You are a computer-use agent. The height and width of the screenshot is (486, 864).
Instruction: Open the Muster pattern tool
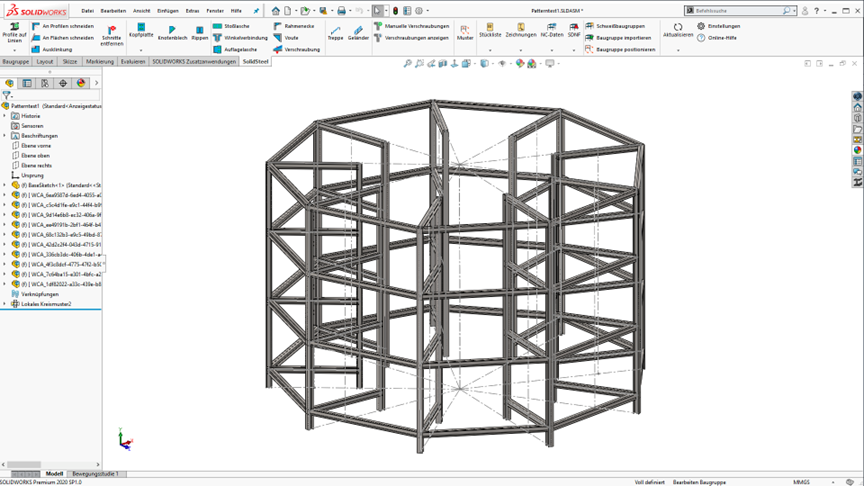pos(465,29)
